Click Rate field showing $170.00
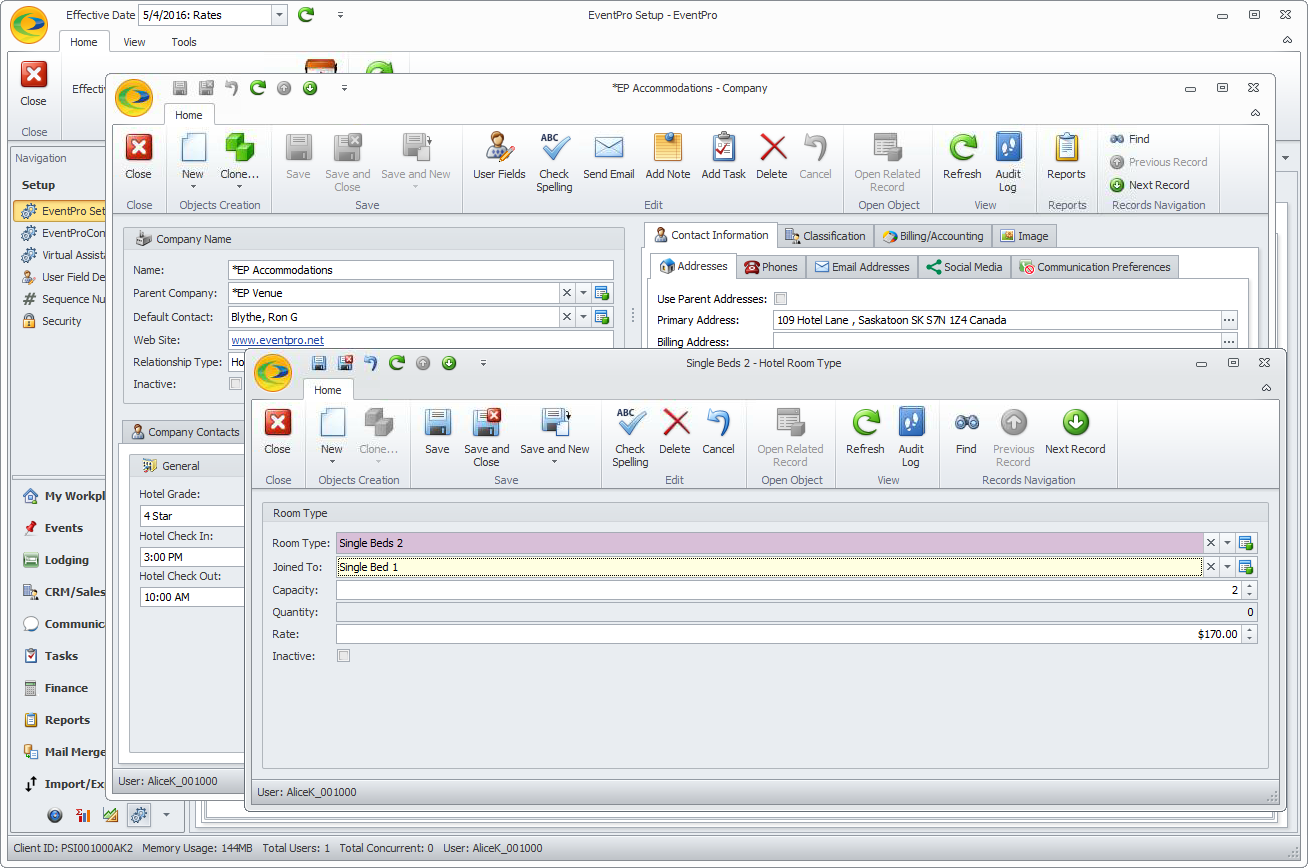1308x868 pixels. click(790, 634)
